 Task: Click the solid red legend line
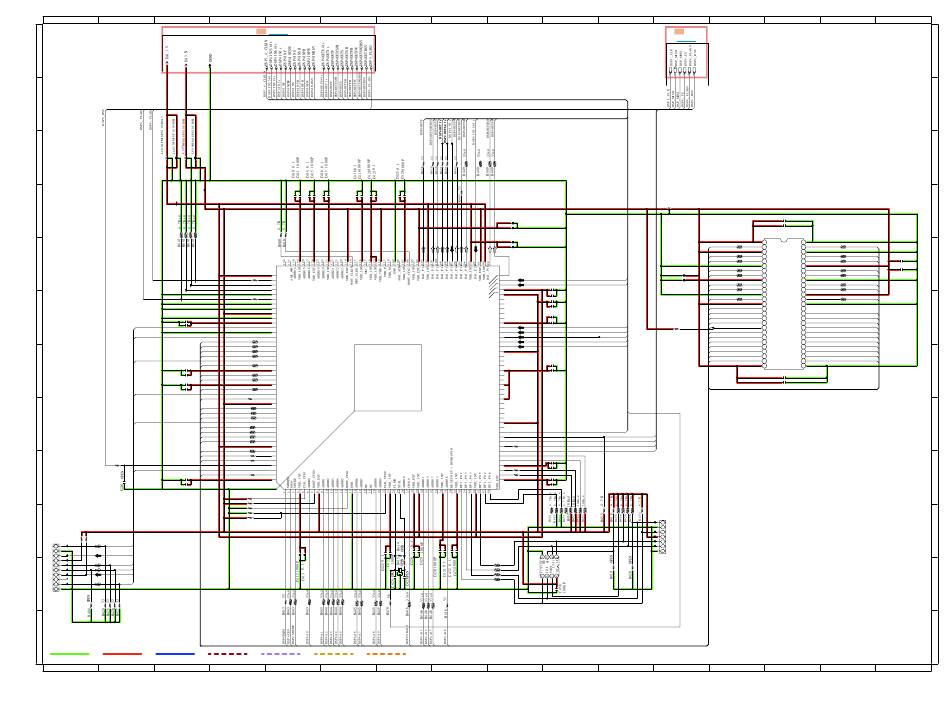(122, 654)
